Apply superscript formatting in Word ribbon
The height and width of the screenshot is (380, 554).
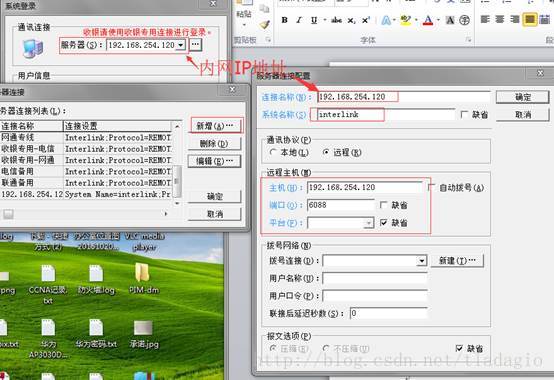(366, 20)
